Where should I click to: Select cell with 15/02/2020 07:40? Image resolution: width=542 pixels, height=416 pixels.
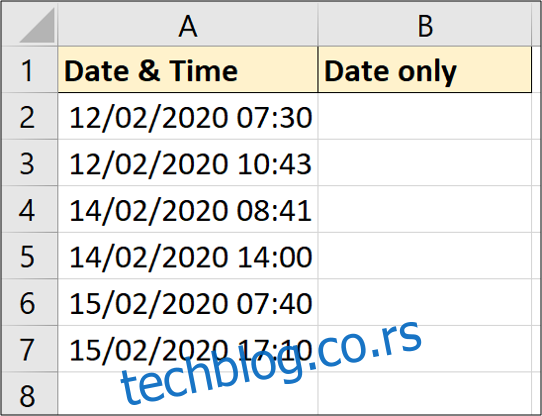click(x=188, y=302)
